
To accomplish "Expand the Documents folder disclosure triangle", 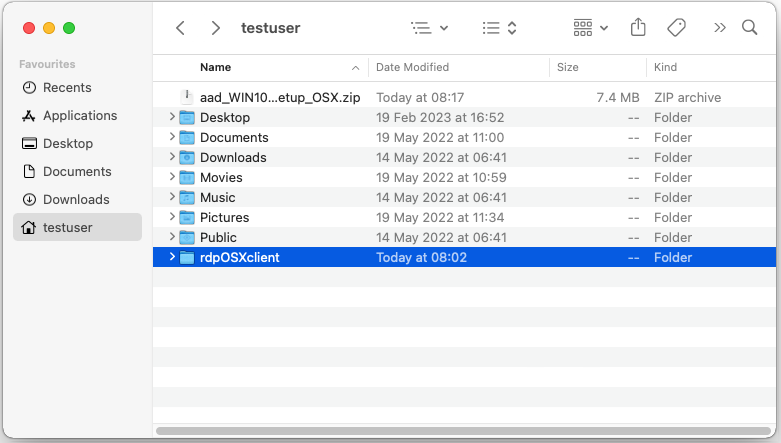I will 172,137.
